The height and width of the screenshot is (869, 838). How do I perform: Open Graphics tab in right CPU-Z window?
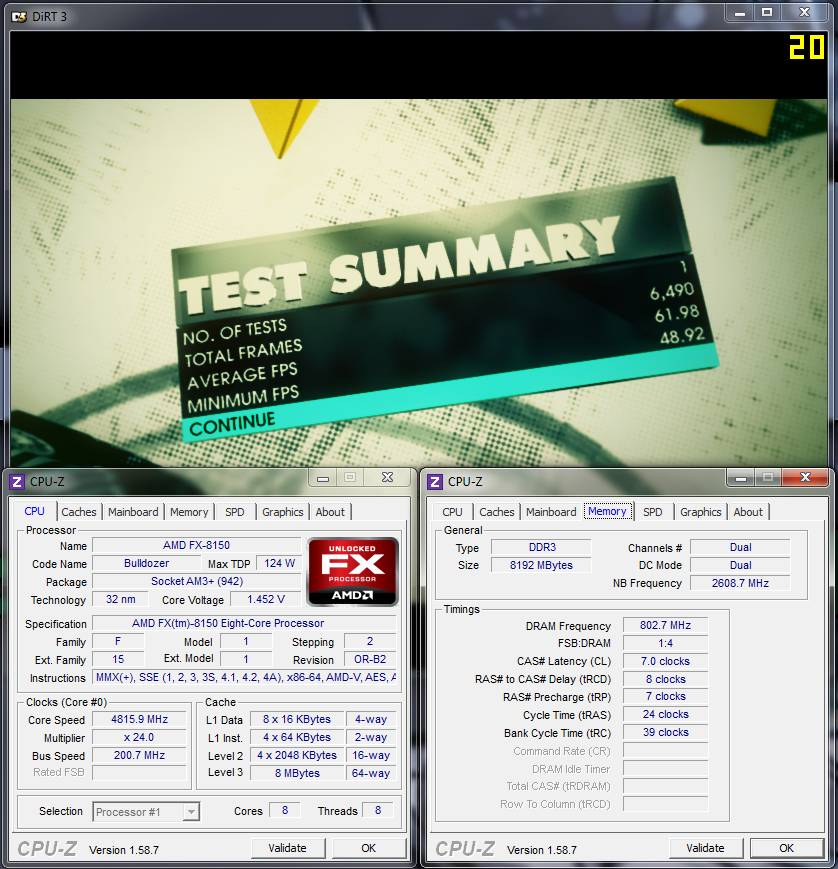tap(700, 512)
